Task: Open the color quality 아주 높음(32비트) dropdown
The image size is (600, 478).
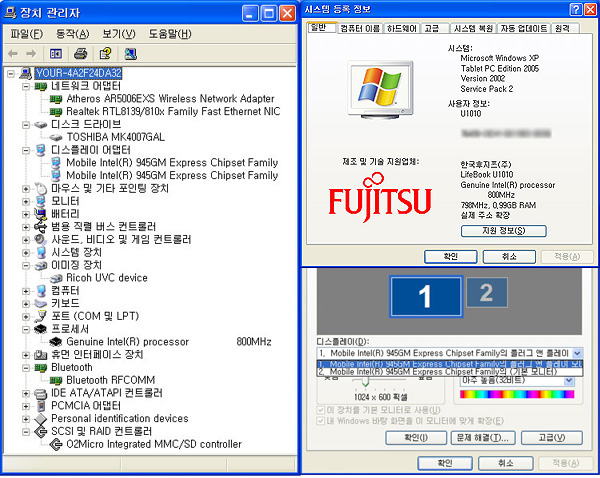Action: pyautogui.click(x=569, y=381)
